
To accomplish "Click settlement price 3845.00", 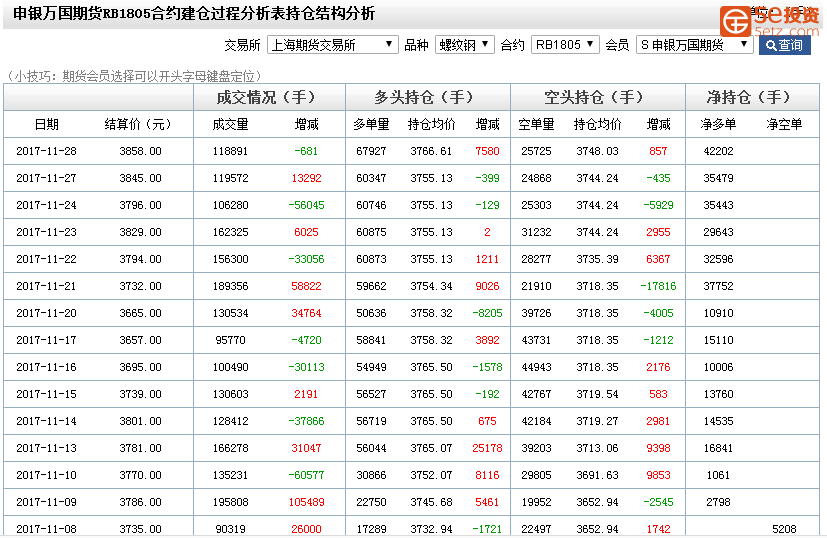I will click(140, 178).
